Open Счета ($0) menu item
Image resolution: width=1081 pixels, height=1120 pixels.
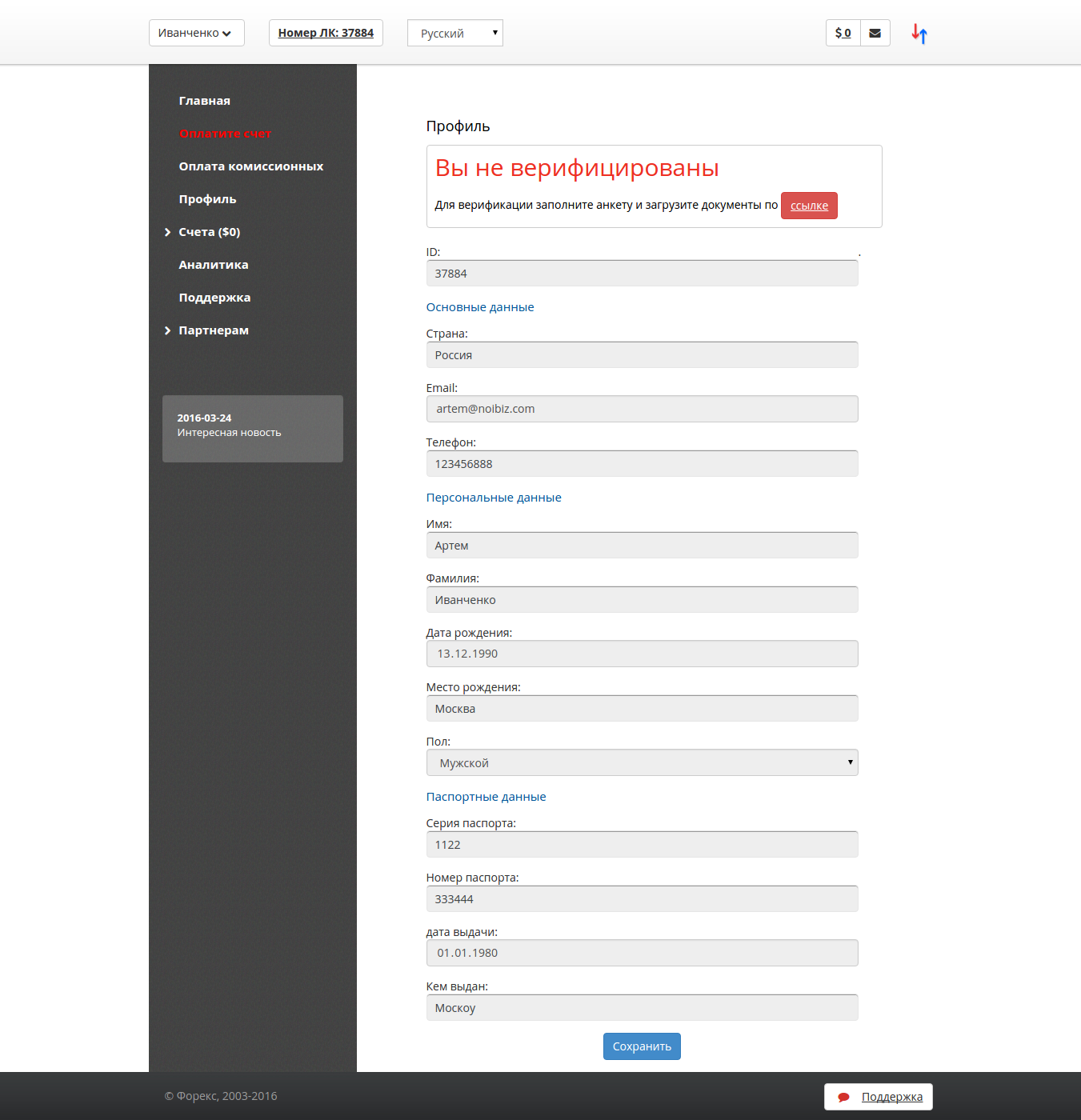[210, 232]
